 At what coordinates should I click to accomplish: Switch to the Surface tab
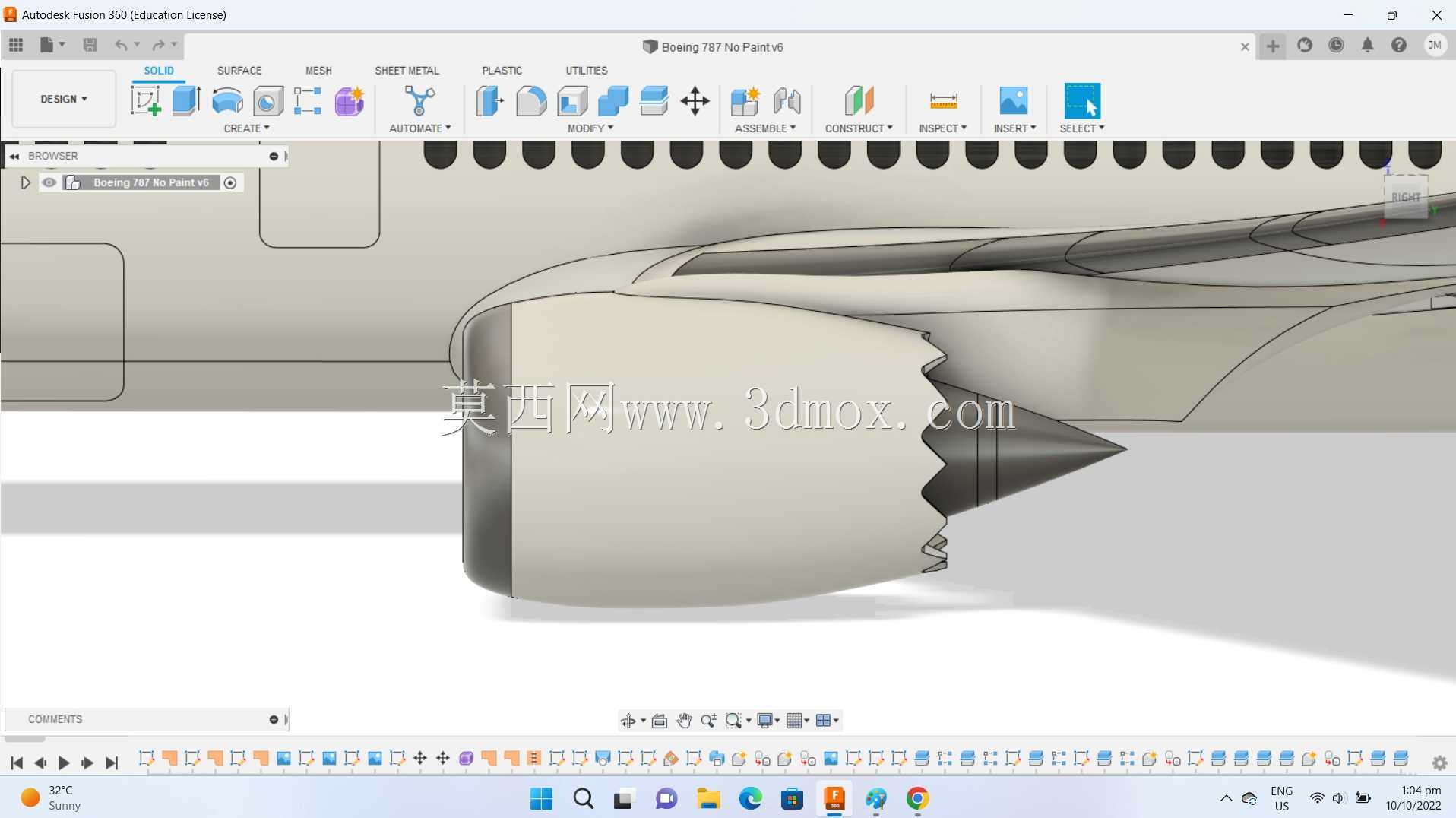click(239, 70)
